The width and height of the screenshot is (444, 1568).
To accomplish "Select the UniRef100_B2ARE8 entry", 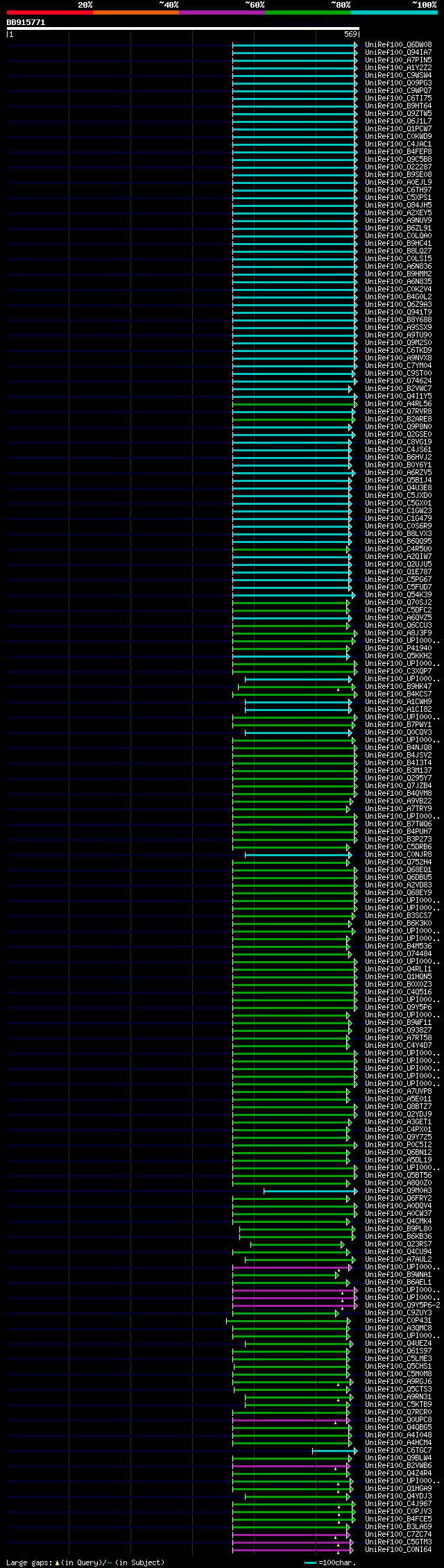I will point(398,419).
